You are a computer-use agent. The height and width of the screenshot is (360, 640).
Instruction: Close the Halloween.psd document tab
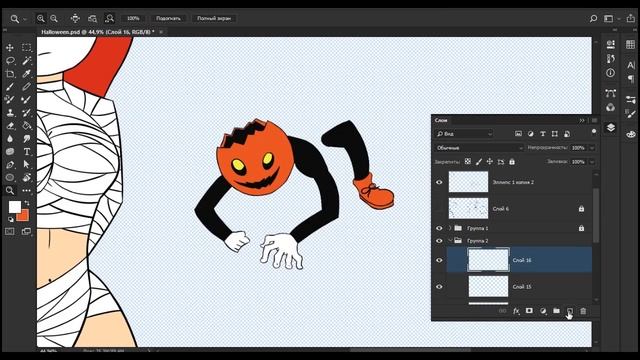(161, 31)
